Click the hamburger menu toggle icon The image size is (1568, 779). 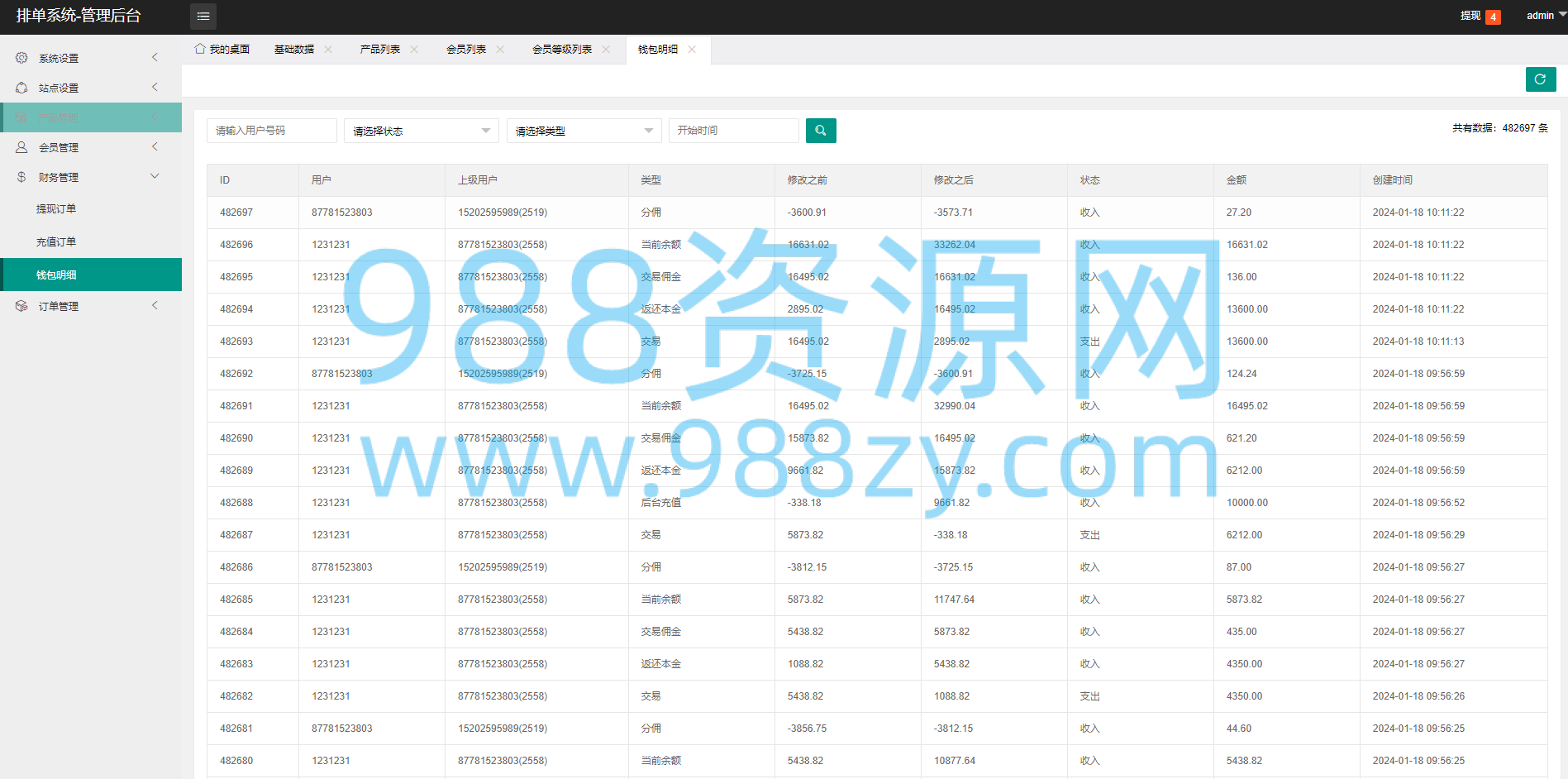point(203,17)
